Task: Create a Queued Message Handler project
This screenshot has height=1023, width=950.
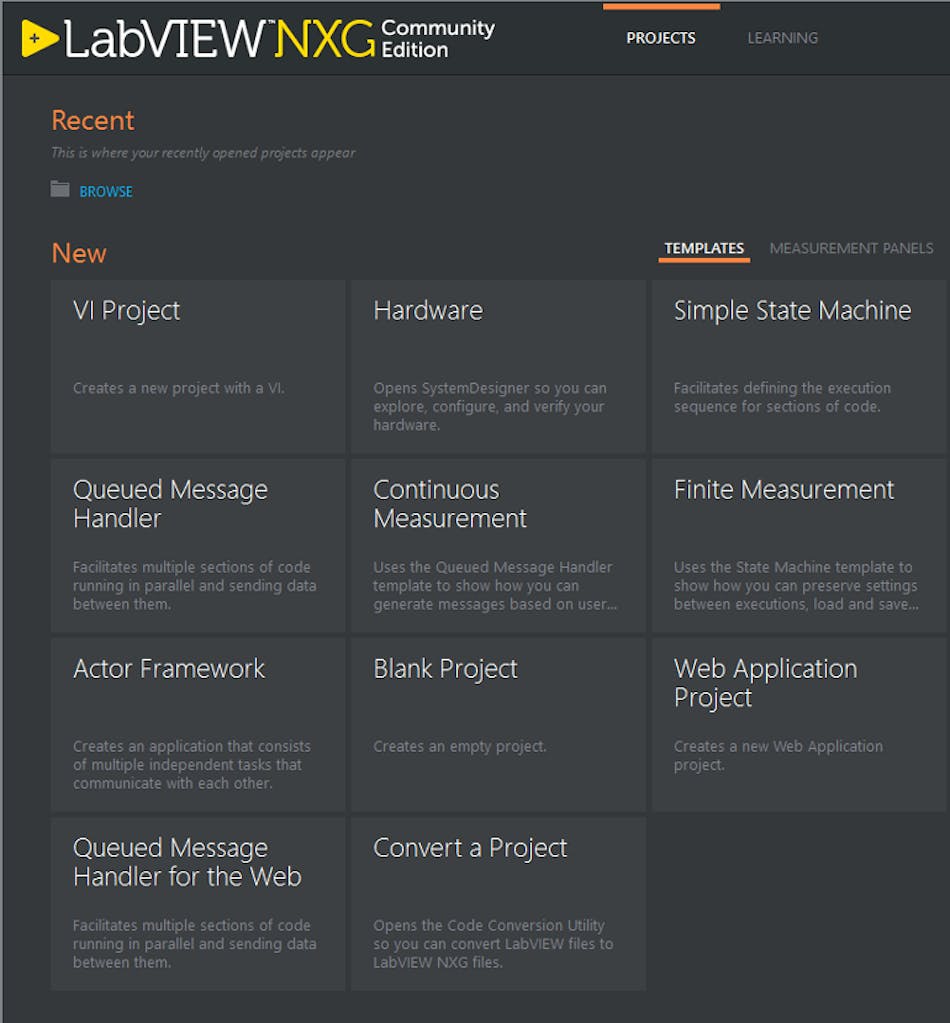Action: pyautogui.click(x=197, y=545)
